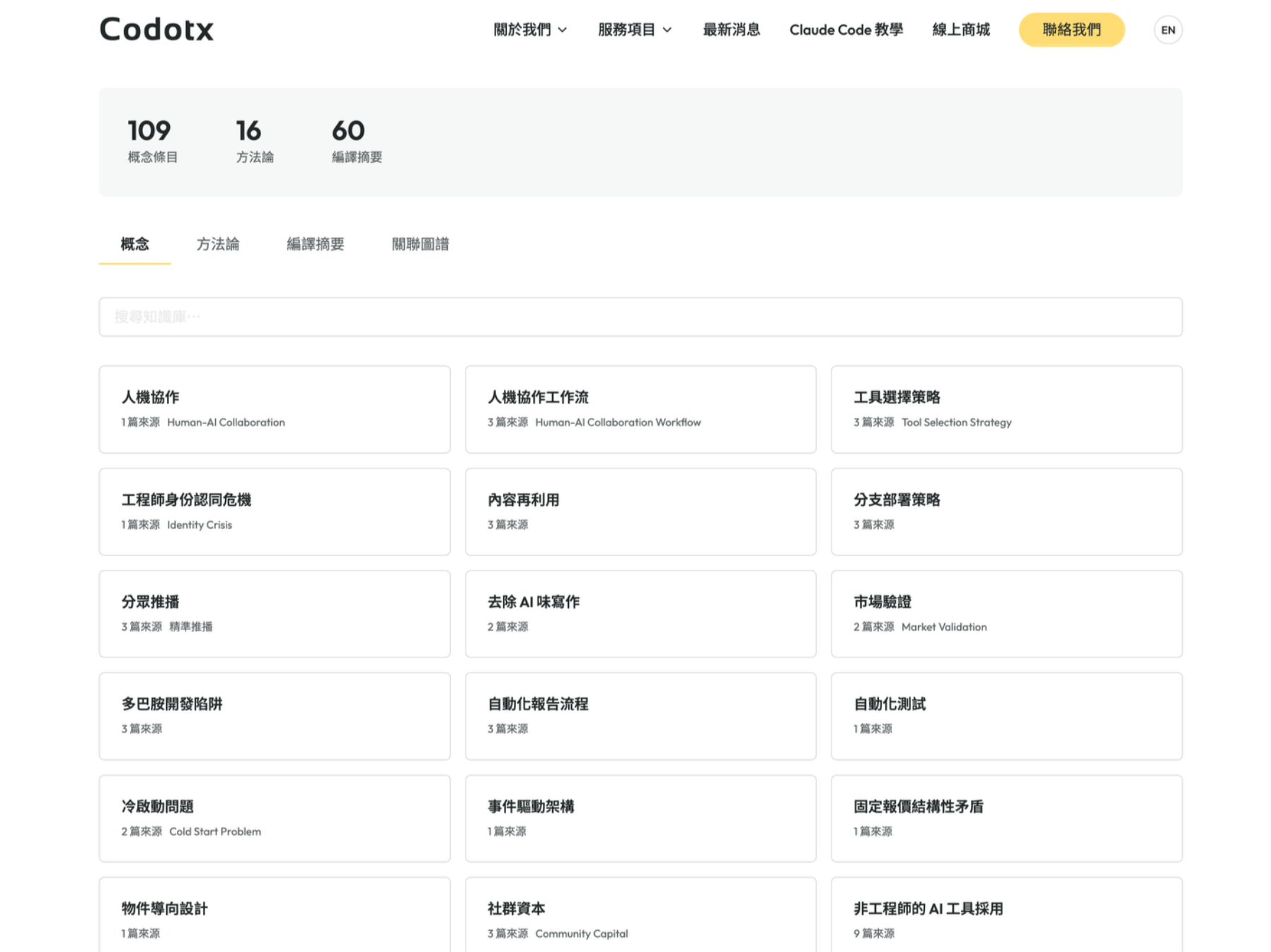Click the Identity Crisis subtitle
The height and width of the screenshot is (952, 1271).
200,525
